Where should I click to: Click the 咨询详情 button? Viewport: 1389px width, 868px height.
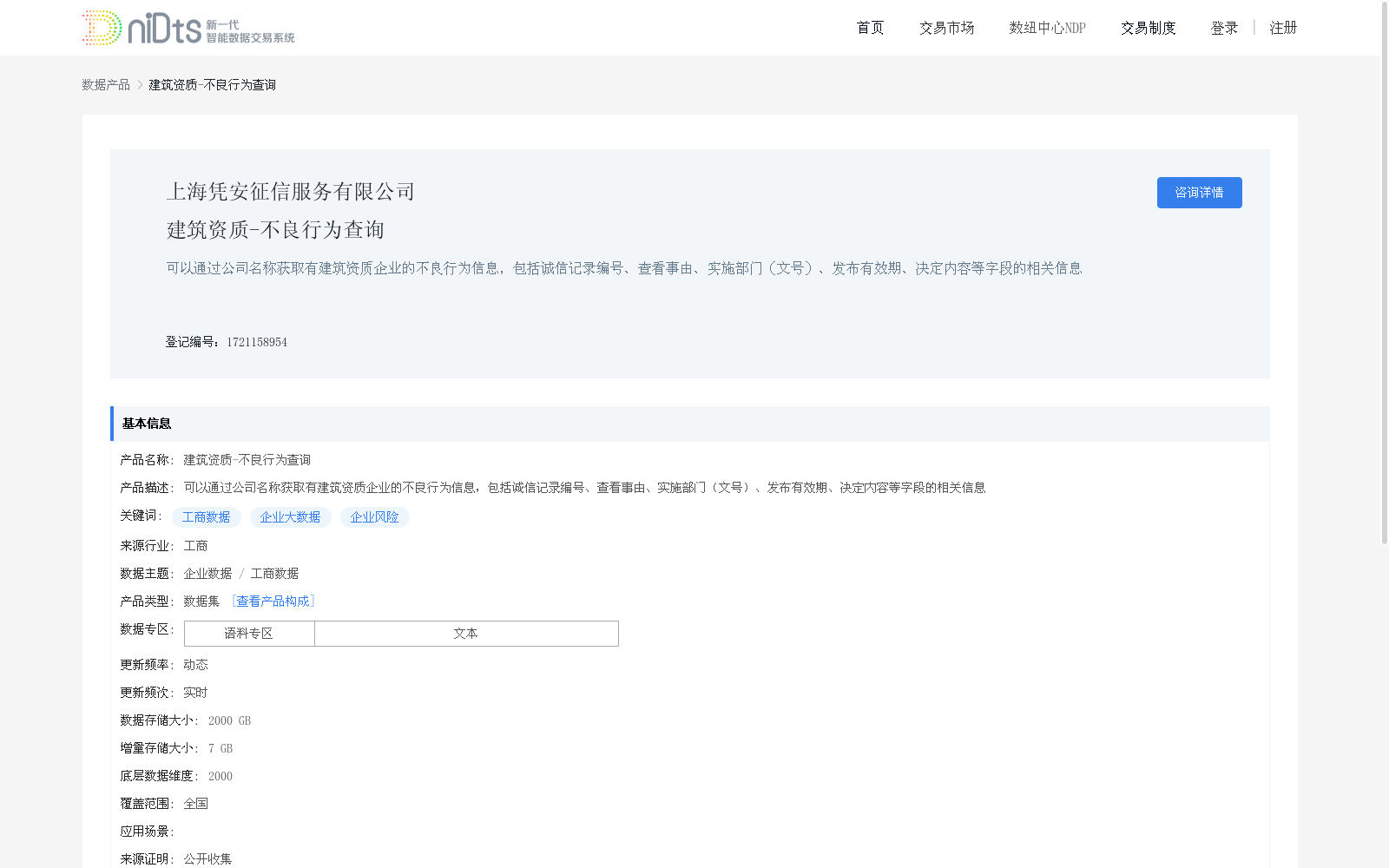(1199, 193)
